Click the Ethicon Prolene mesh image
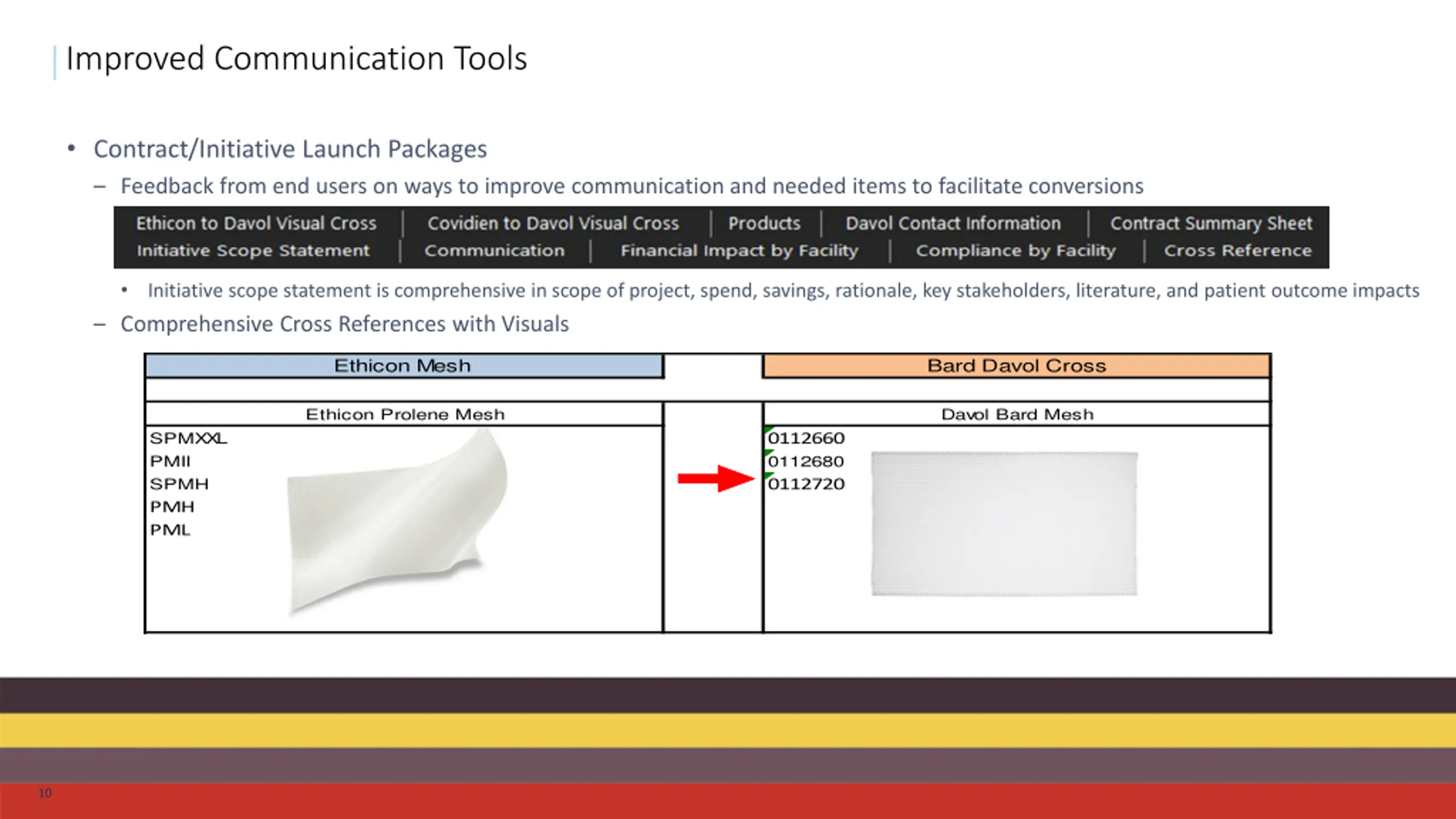Screen dimensions: 1456x819 tap(397, 522)
